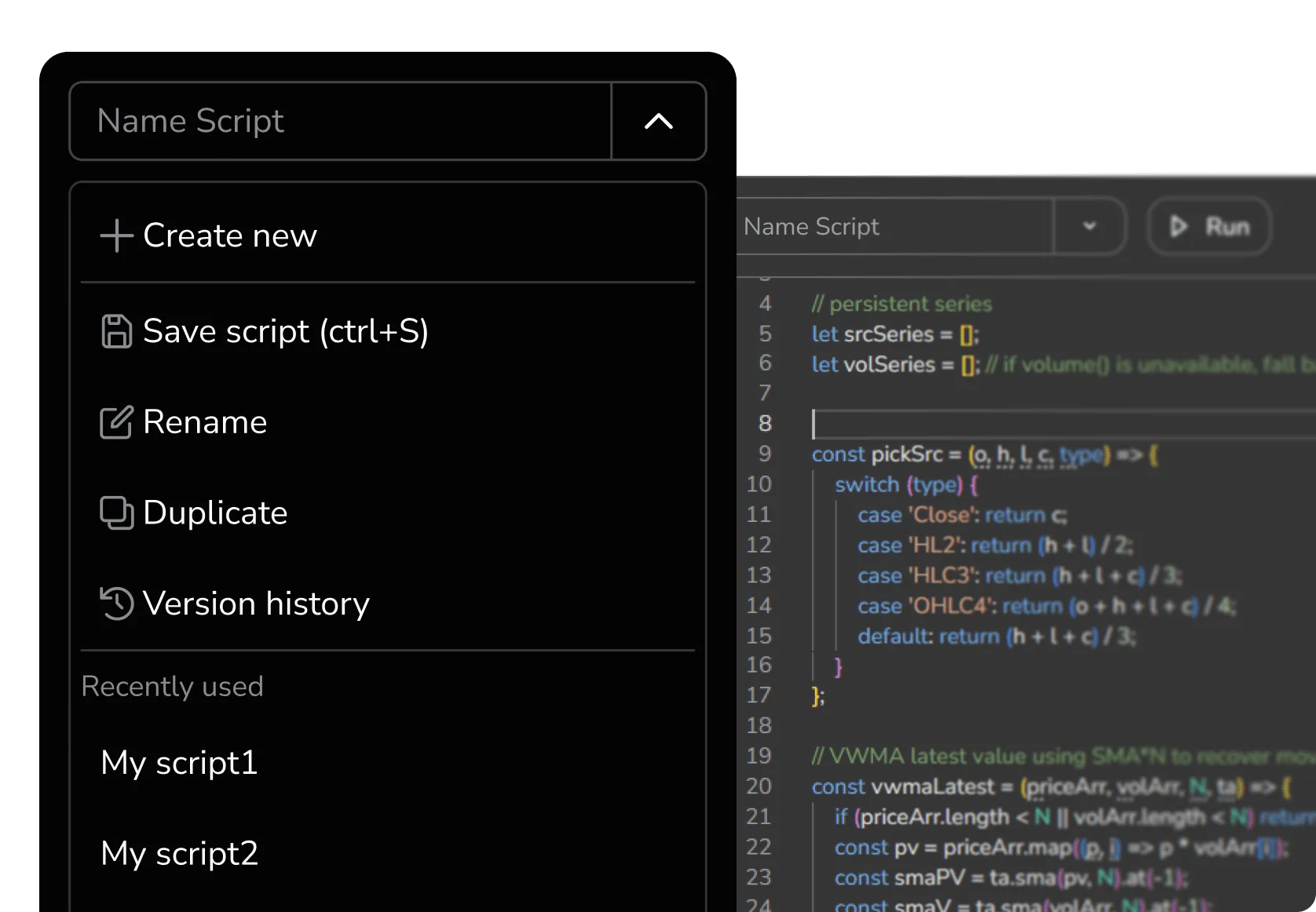Choose the Create new menu entry

230,235
